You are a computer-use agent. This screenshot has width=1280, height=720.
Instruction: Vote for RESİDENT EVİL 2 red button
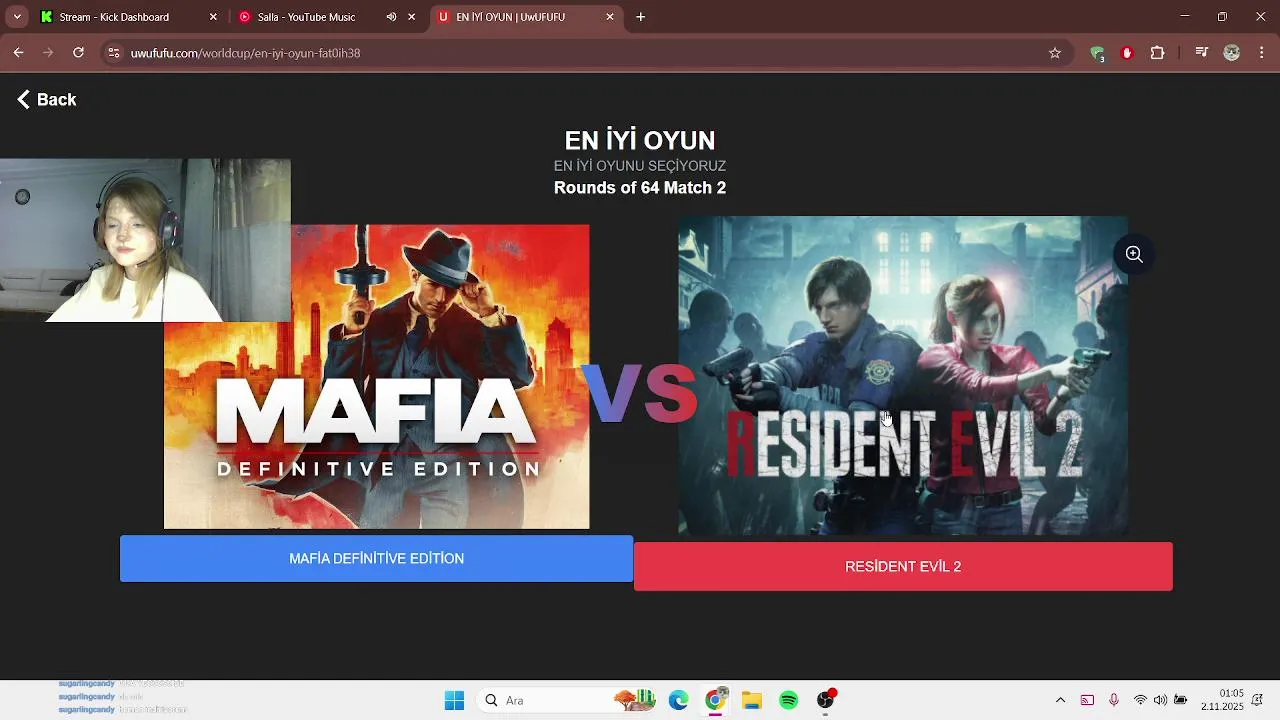pos(903,566)
